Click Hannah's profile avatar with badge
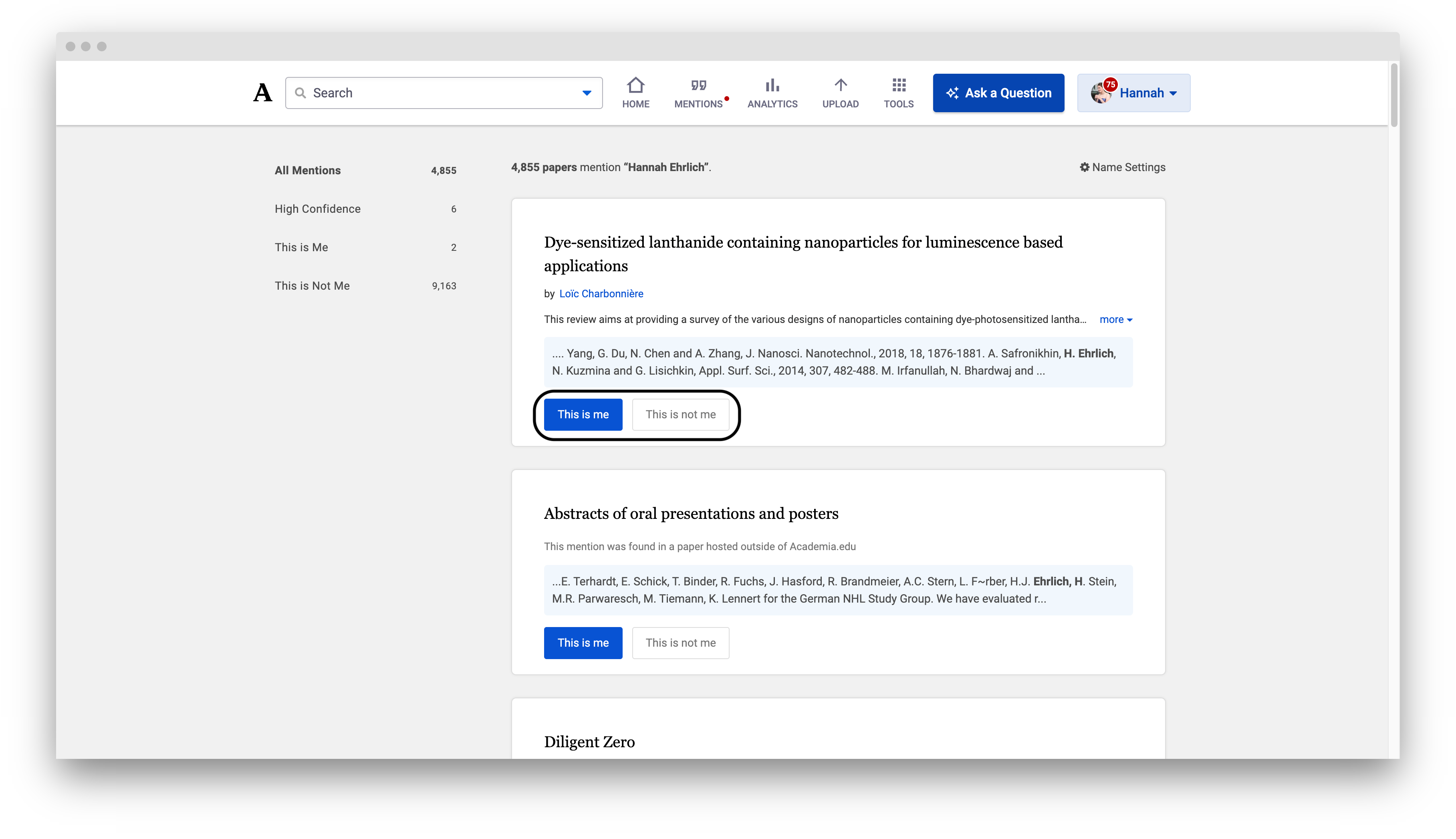The width and height of the screenshot is (1456, 839). (1102, 92)
